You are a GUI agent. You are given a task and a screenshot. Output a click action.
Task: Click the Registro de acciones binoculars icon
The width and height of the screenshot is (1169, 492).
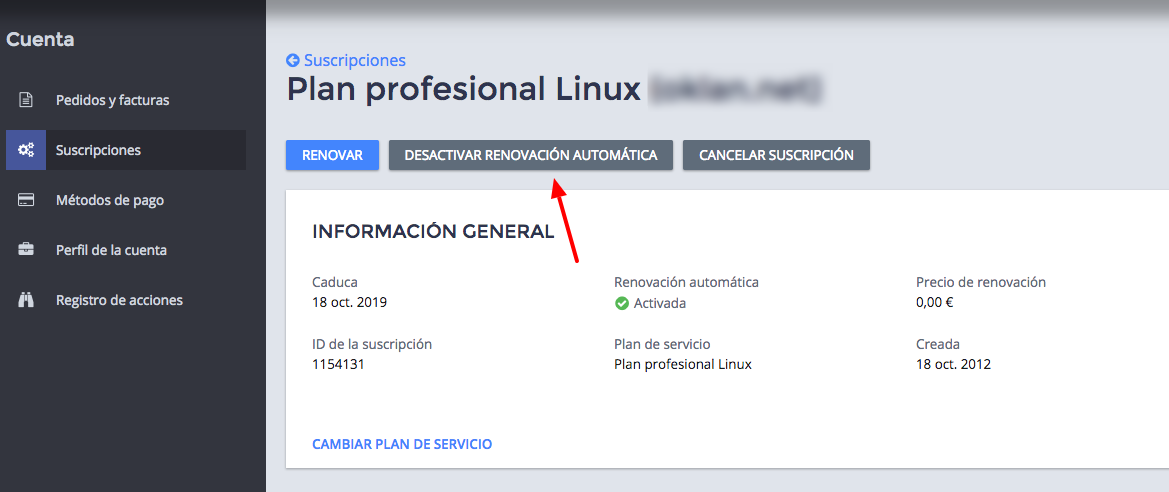[26, 300]
